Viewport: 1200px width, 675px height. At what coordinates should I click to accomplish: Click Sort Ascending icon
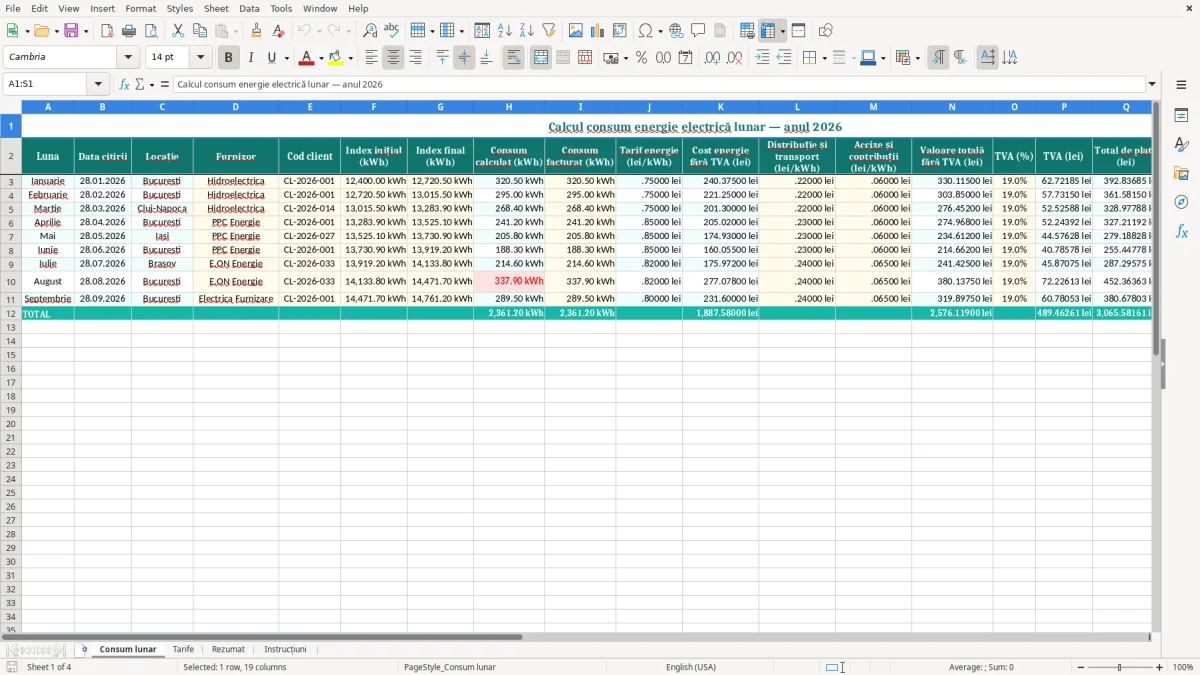(x=505, y=31)
